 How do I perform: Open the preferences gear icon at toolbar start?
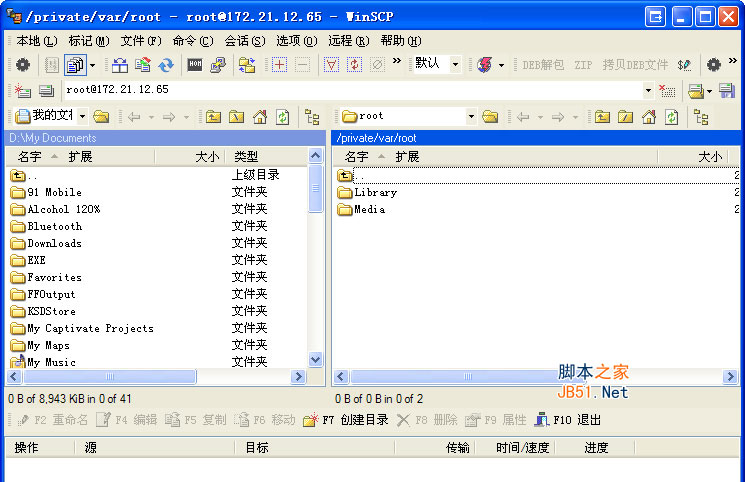[22, 65]
